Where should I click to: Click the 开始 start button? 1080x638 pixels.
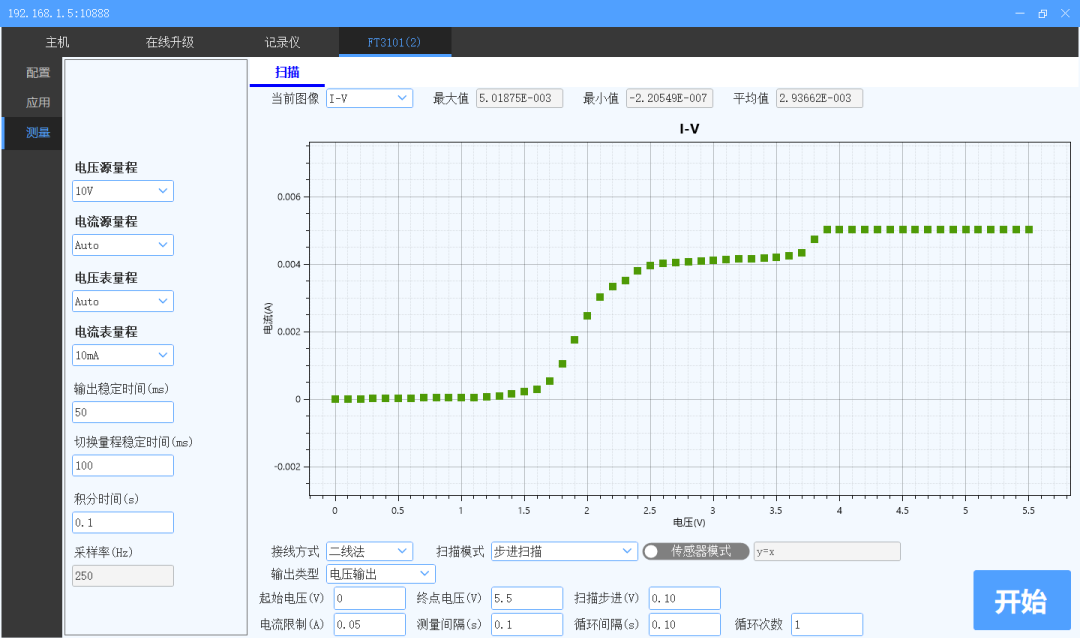[1021, 600]
